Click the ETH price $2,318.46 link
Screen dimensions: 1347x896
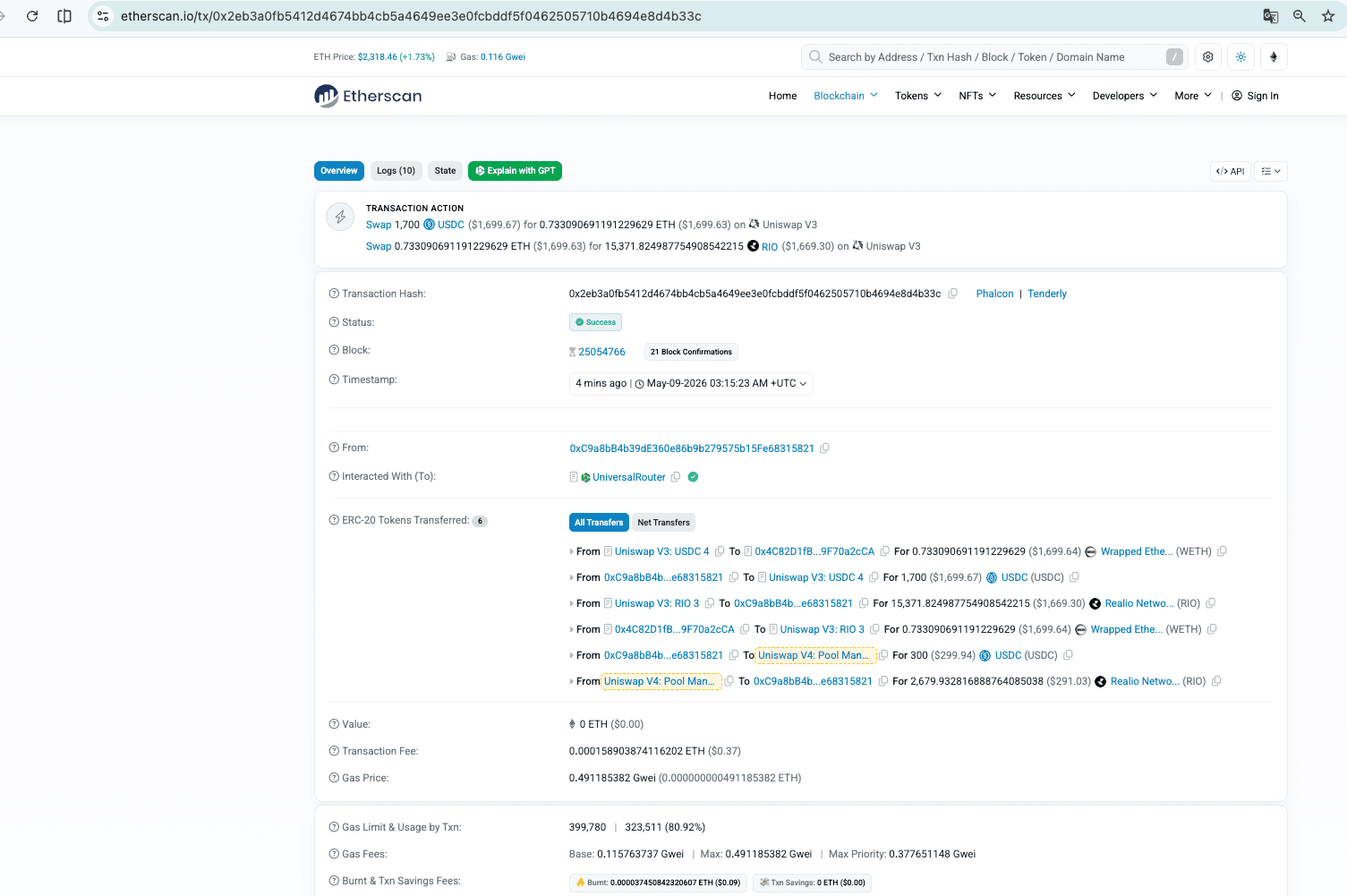(396, 57)
